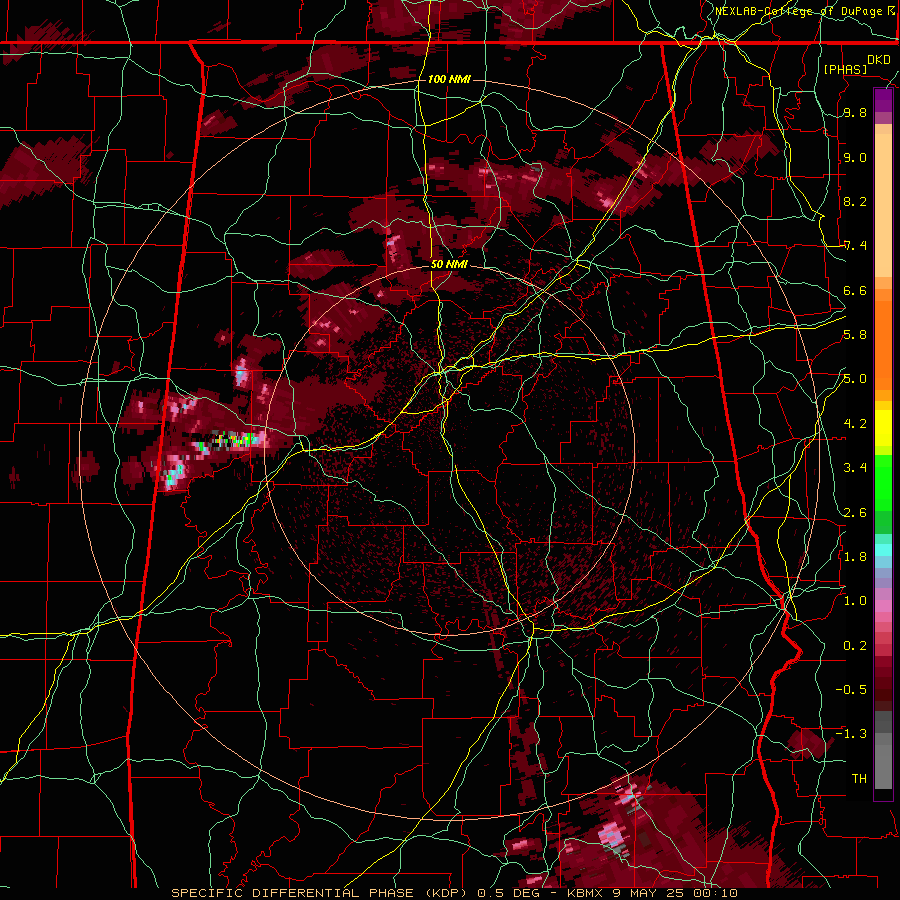Click the 6.6 scale value
Viewport: 900px width, 900px height.
(x=855, y=290)
